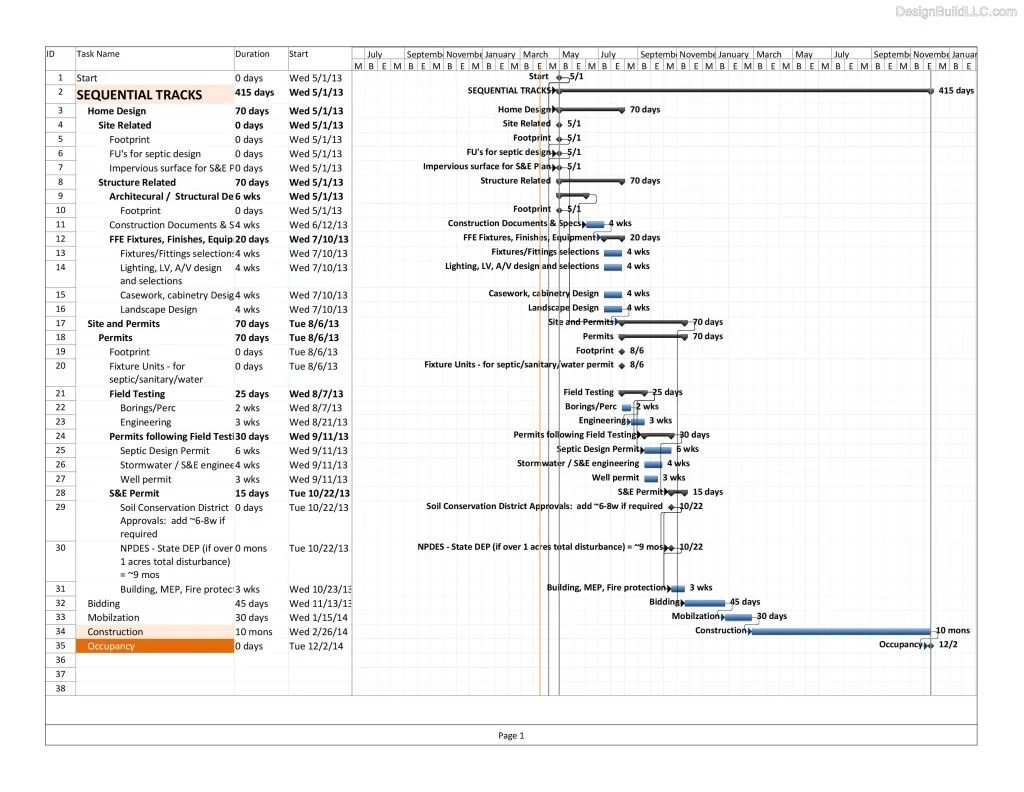1024x792 pixels.
Task: Select the Structure Related task name
Action: pyautogui.click(x=137, y=182)
